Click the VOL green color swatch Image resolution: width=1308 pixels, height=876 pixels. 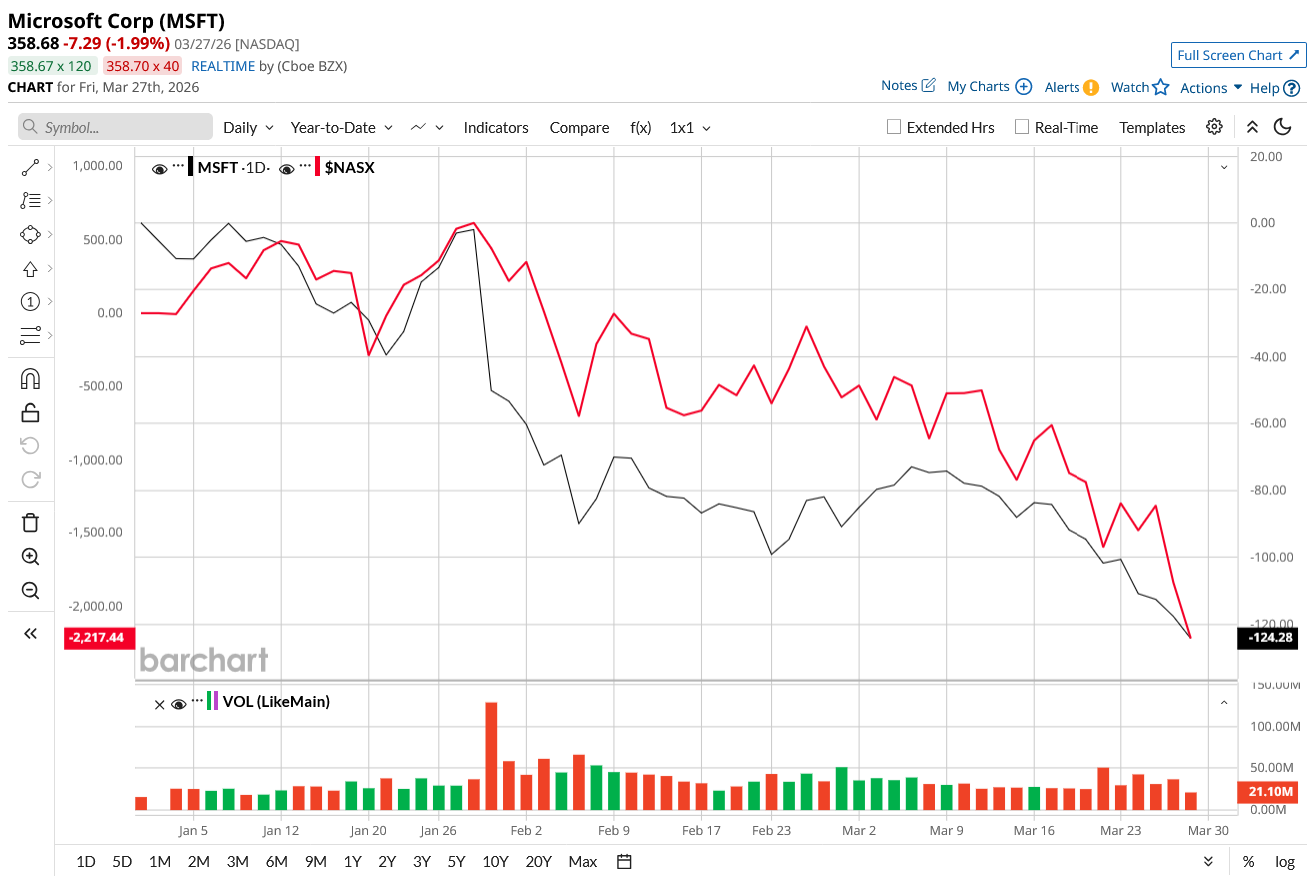(x=209, y=701)
